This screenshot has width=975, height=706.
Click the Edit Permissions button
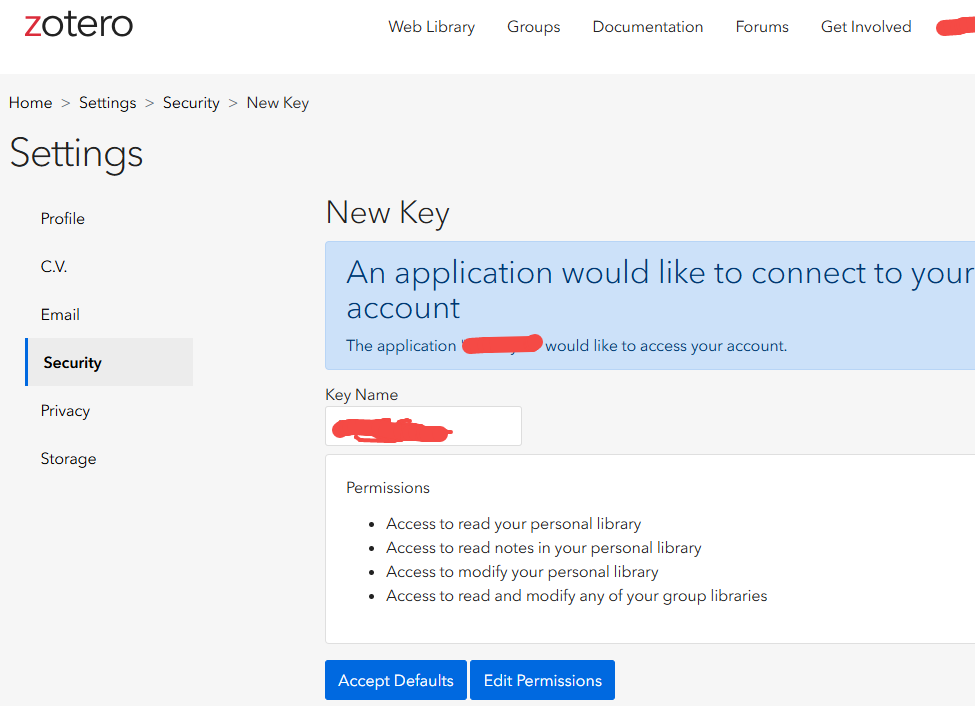[542, 680]
